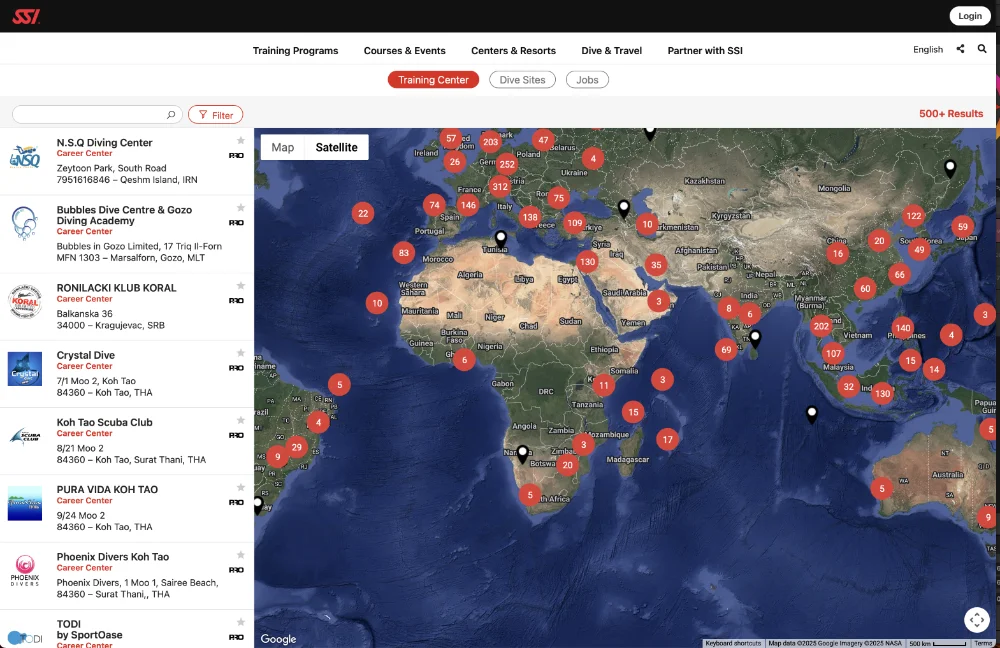Open cluster 107 near Malaysia
The image size is (1000, 648).
point(834,353)
